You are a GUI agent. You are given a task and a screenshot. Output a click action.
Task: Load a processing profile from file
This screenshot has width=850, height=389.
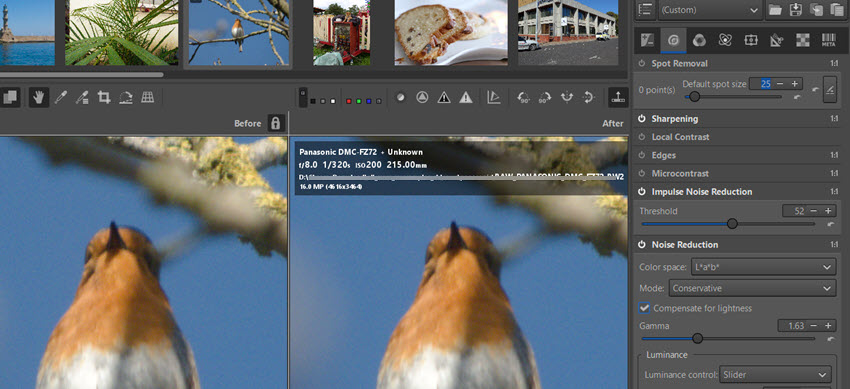(x=775, y=10)
